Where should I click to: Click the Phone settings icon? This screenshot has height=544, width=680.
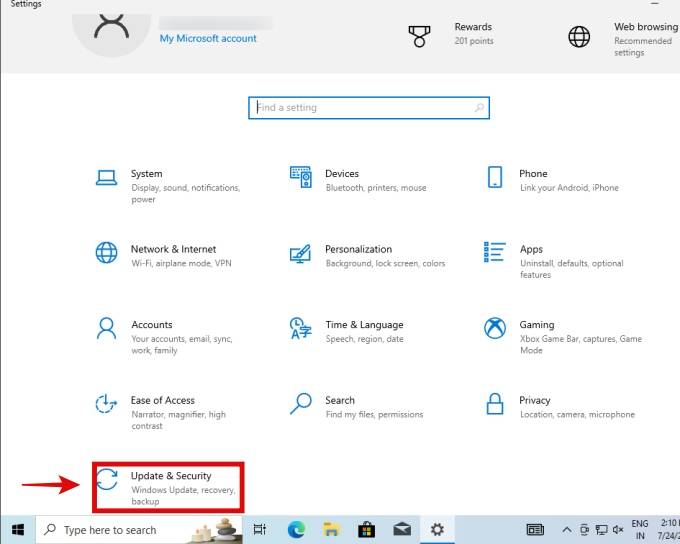click(495, 177)
